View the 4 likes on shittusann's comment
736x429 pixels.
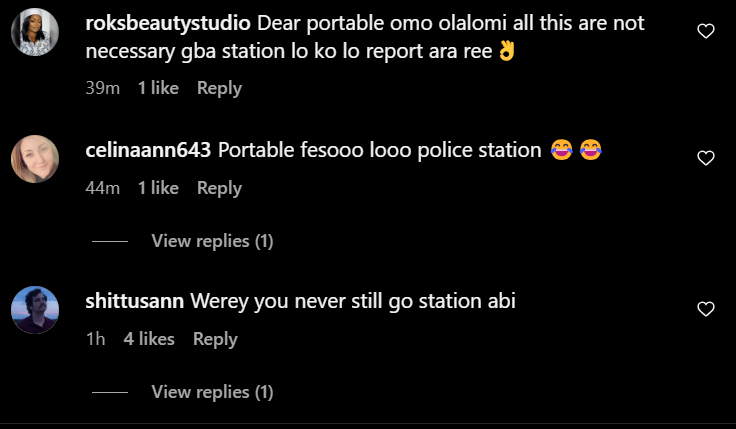click(x=149, y=339)
